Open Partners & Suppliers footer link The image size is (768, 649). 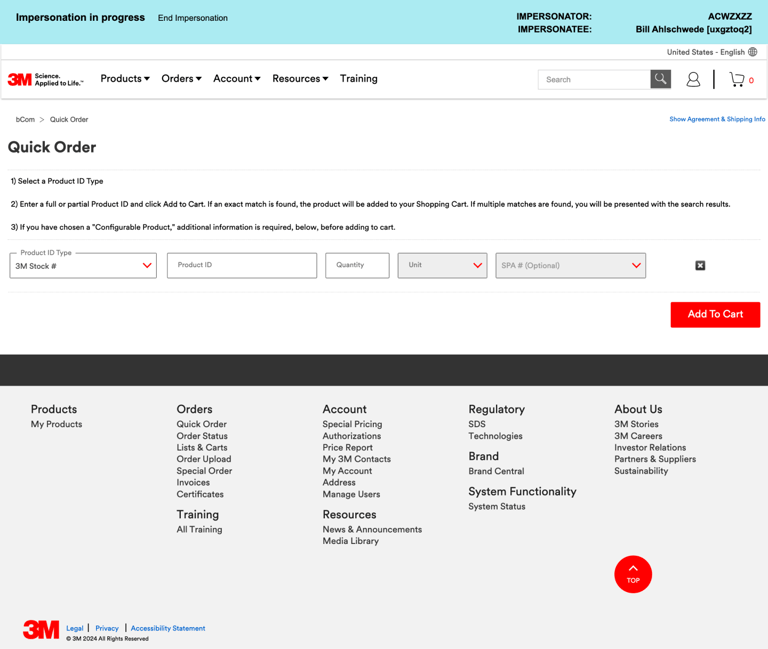(x=655, y=459)
